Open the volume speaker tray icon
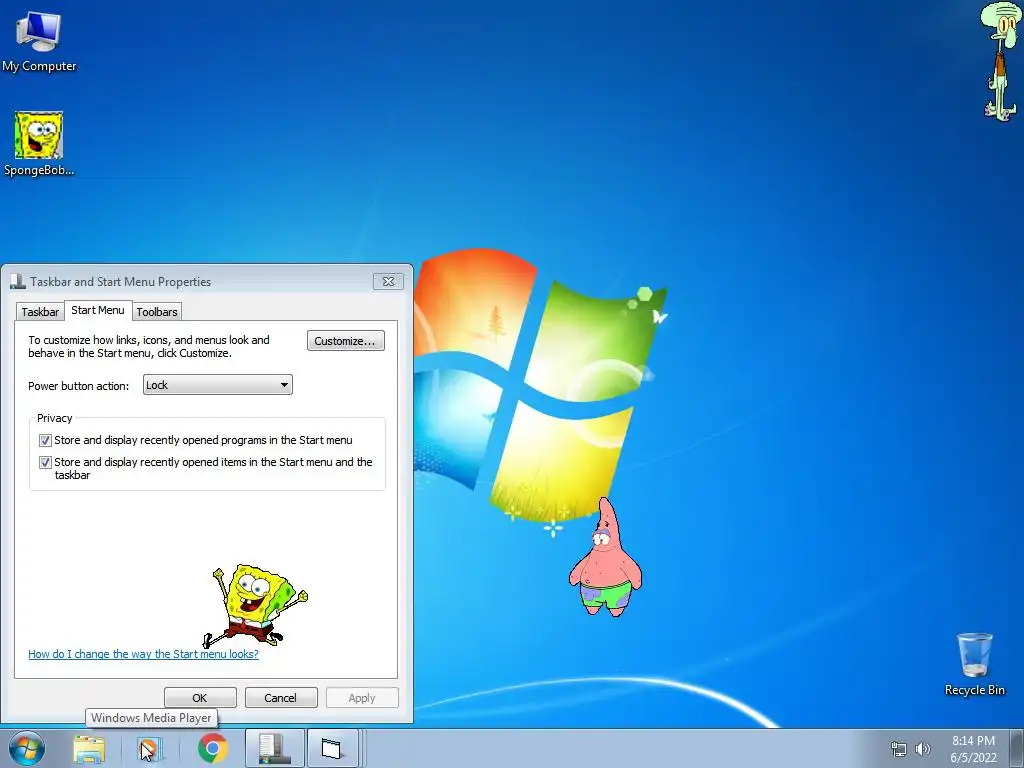 (x=923, y=749)
